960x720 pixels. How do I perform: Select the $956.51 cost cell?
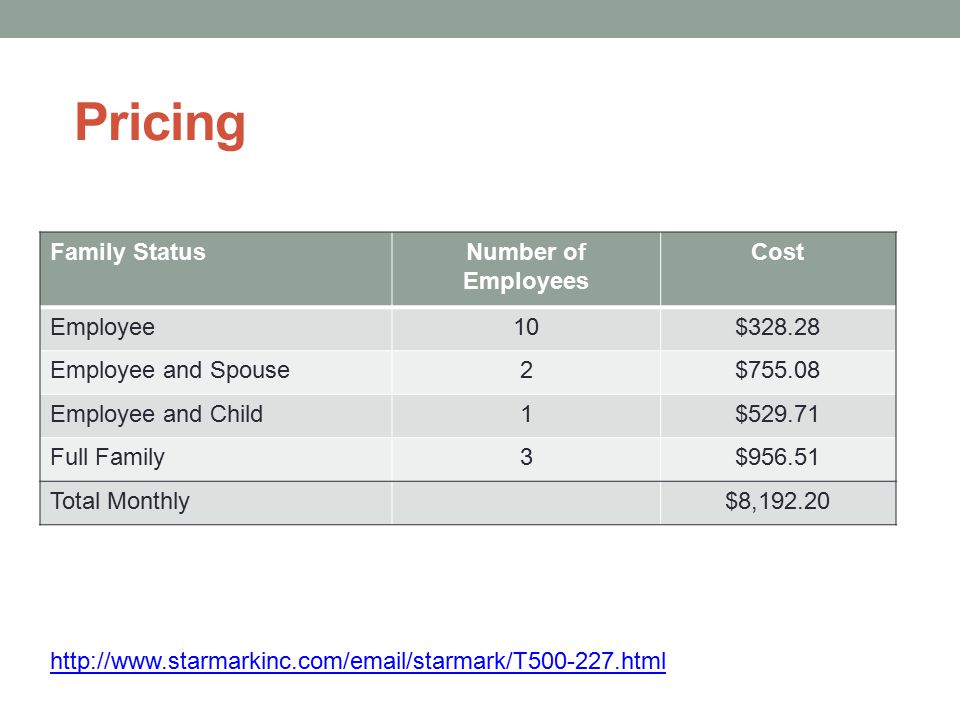click(x=778, y=458)
